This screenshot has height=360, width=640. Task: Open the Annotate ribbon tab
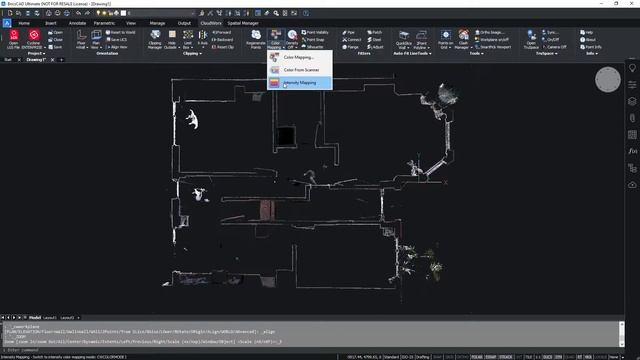(77, 23)
